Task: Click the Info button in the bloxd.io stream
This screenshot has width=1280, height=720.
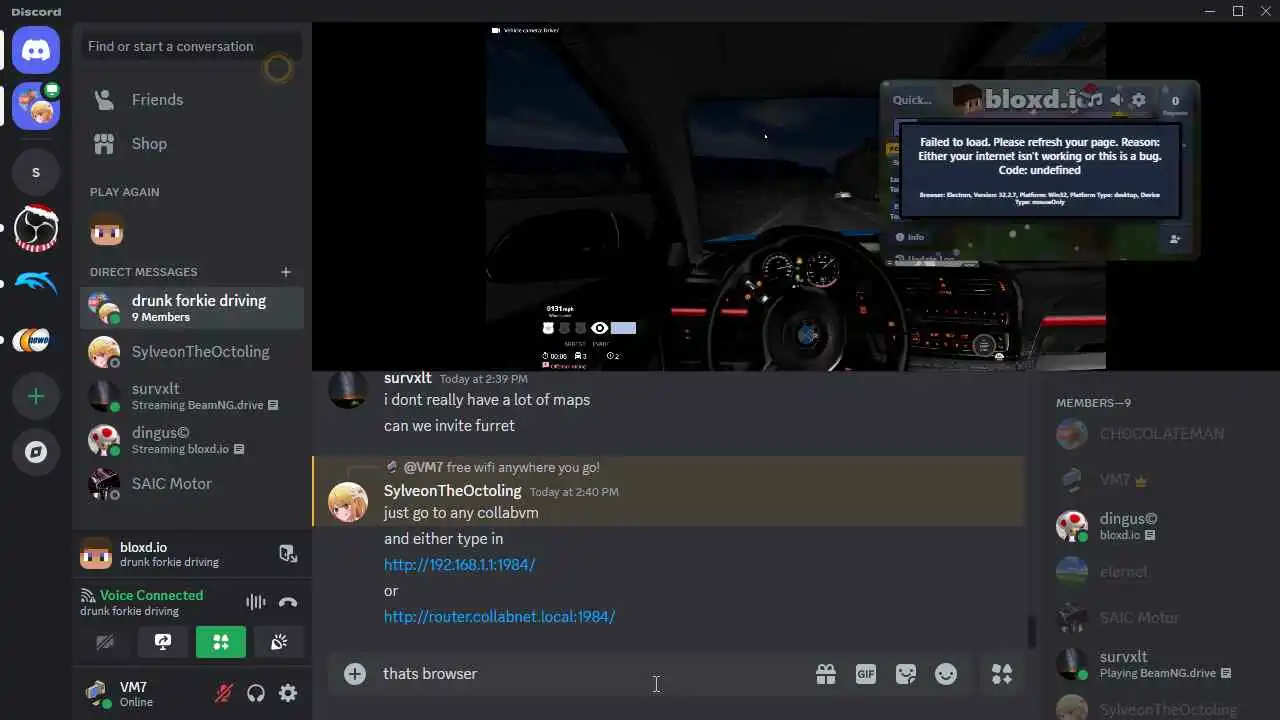Action: pos(910,237)
